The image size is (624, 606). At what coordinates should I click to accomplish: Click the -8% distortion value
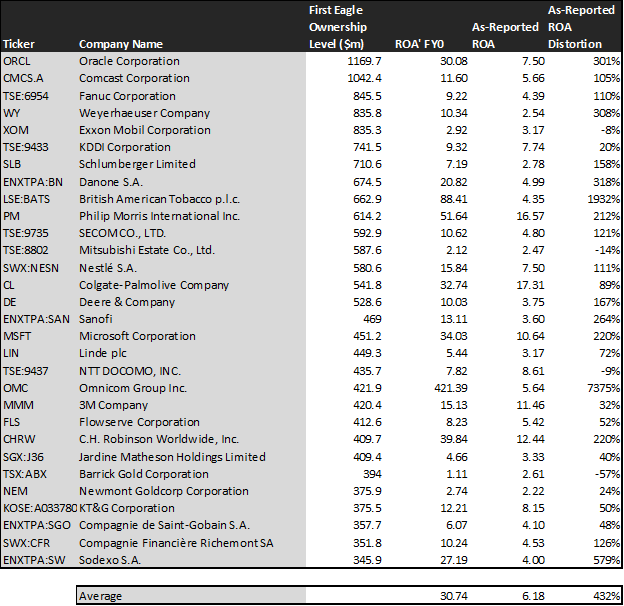tap(610, 131)
